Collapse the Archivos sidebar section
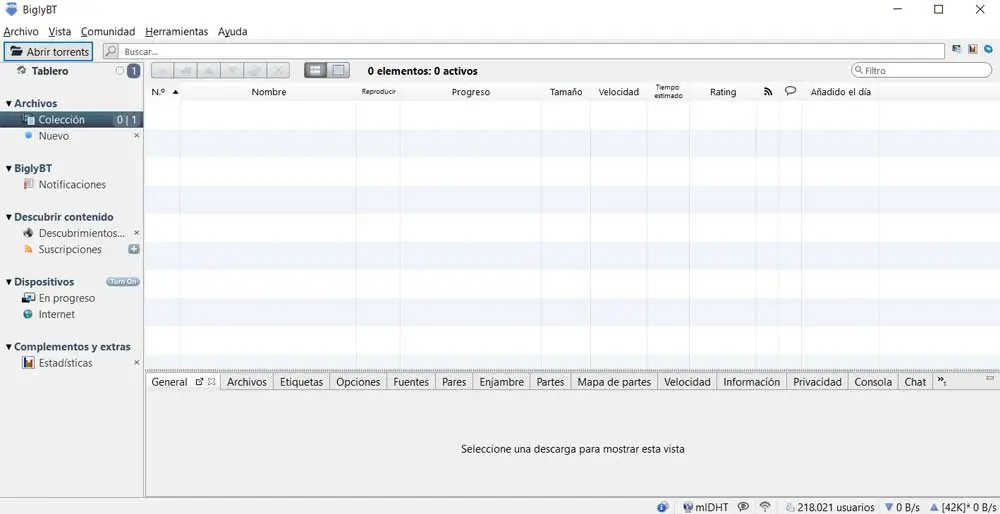Screen dimensions: 1000x514 point(9,103)
